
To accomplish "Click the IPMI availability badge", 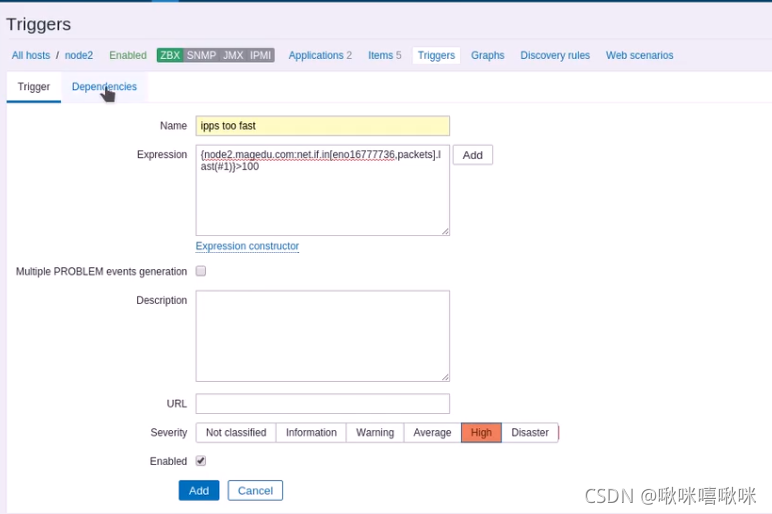I will [x=260, y=55].
